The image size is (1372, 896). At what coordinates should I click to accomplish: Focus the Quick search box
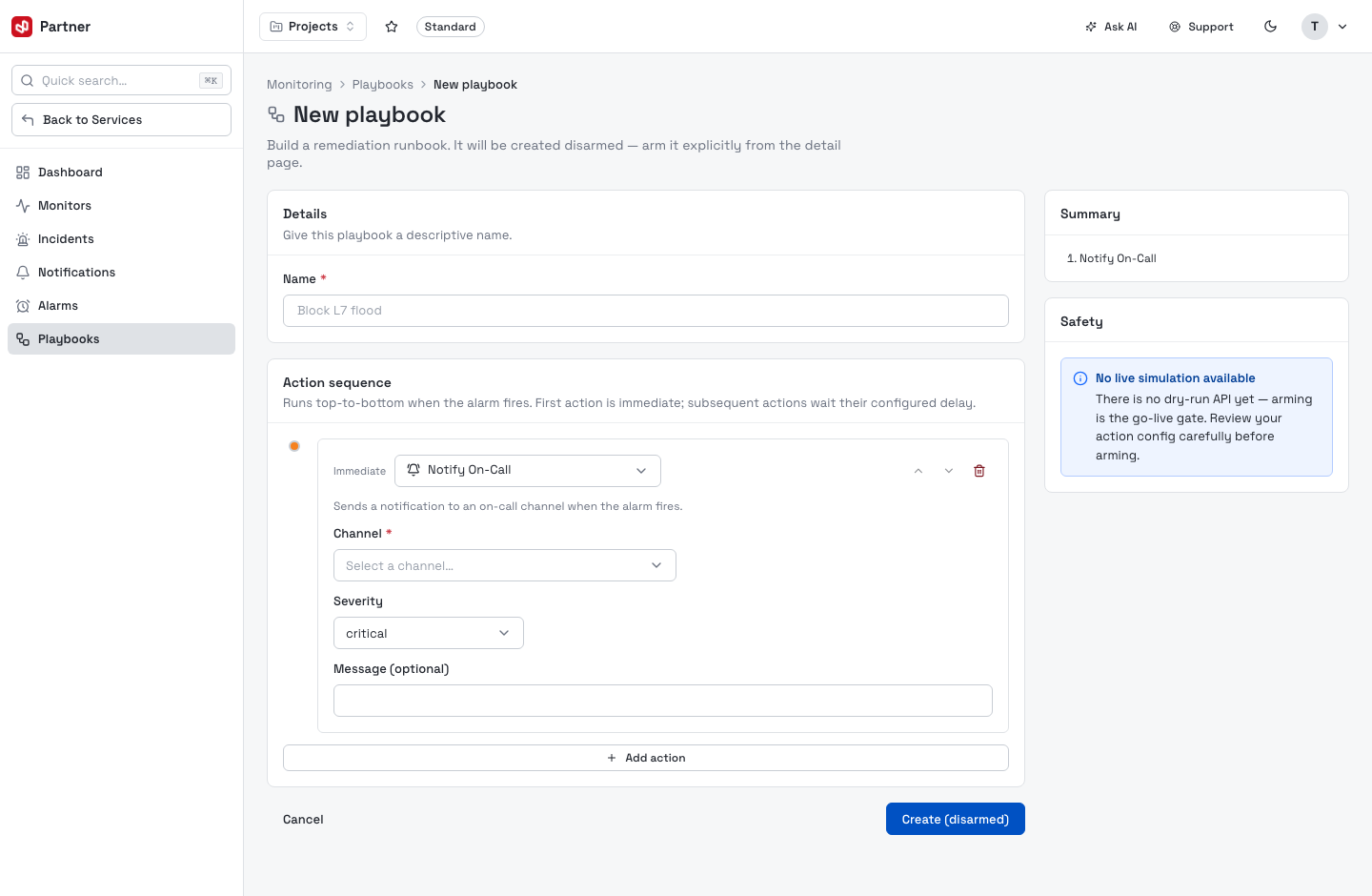click(121, 81)
